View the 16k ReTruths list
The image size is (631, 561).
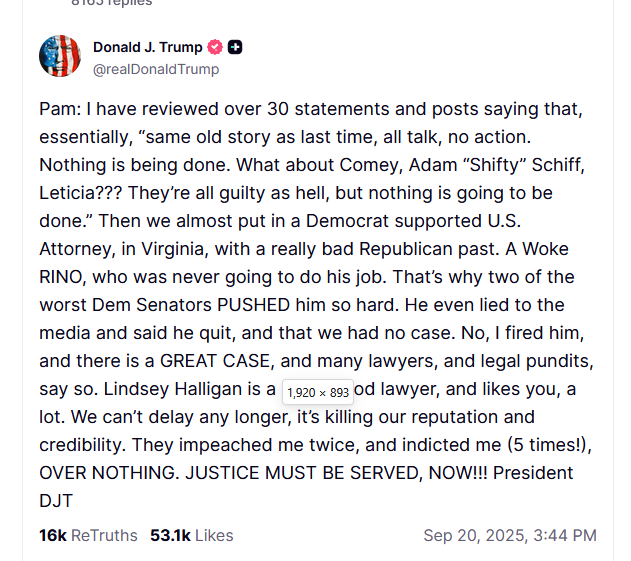(x=88, y=535)
